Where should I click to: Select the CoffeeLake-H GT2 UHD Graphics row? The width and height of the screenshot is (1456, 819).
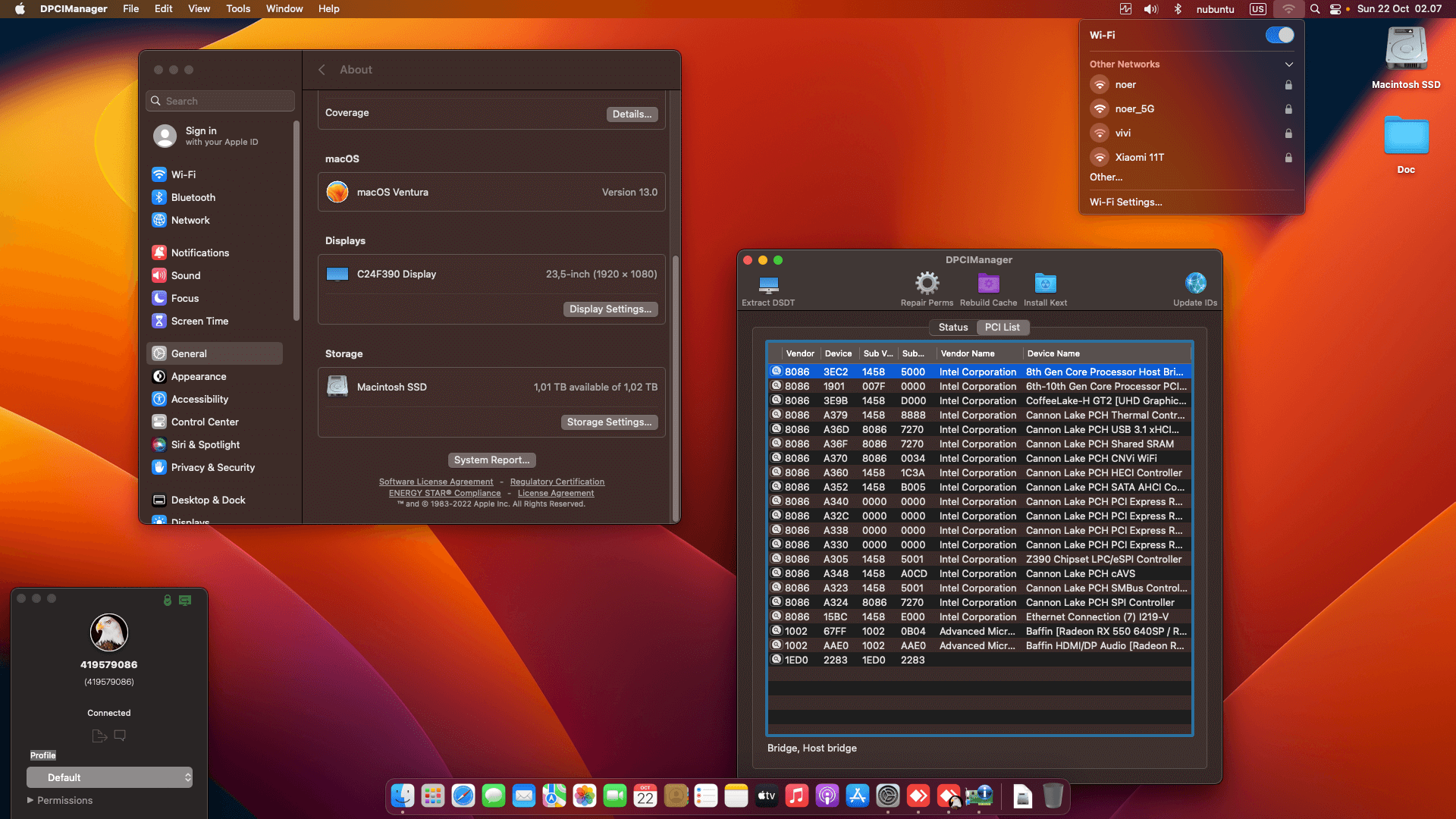coord(980,400)
